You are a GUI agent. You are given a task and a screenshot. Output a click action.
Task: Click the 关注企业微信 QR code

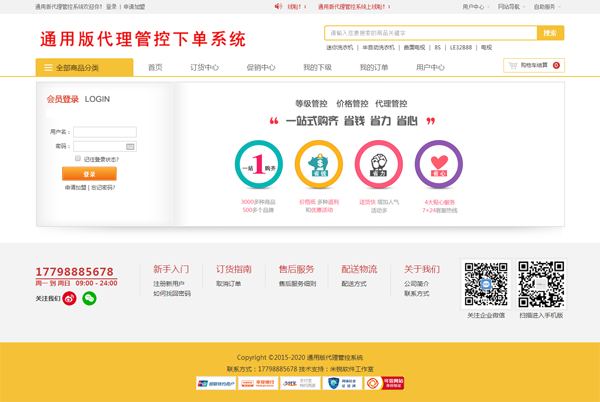pyautogui.click(x=486, y=284)
